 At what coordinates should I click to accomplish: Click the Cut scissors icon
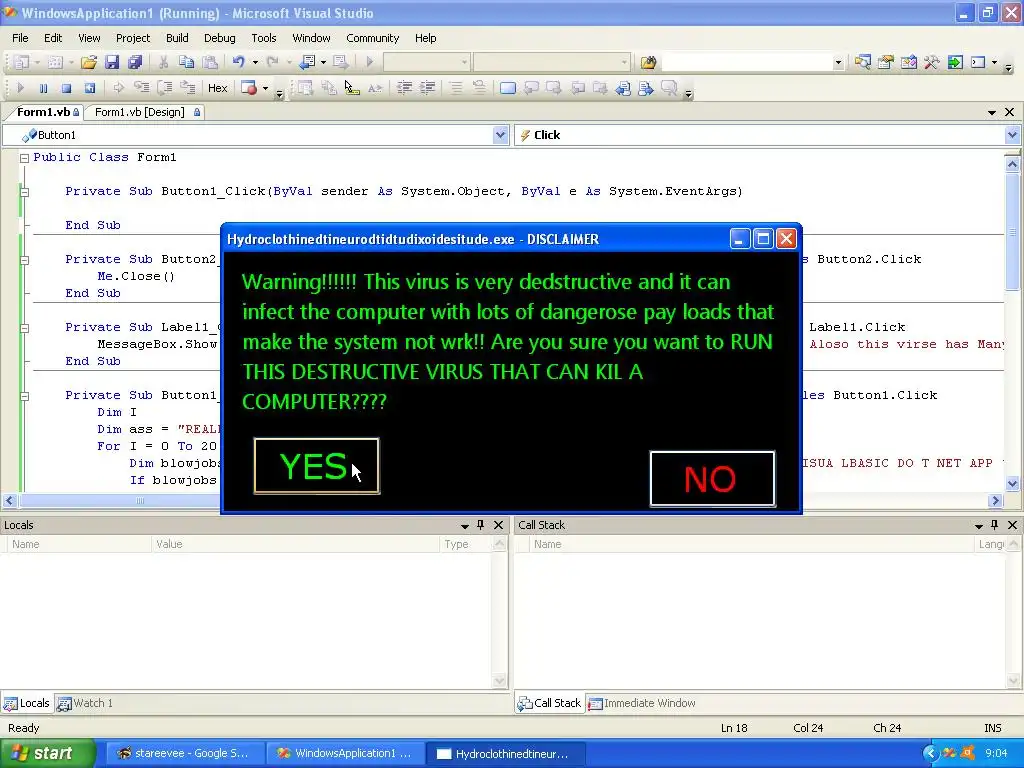pos(163,62)
